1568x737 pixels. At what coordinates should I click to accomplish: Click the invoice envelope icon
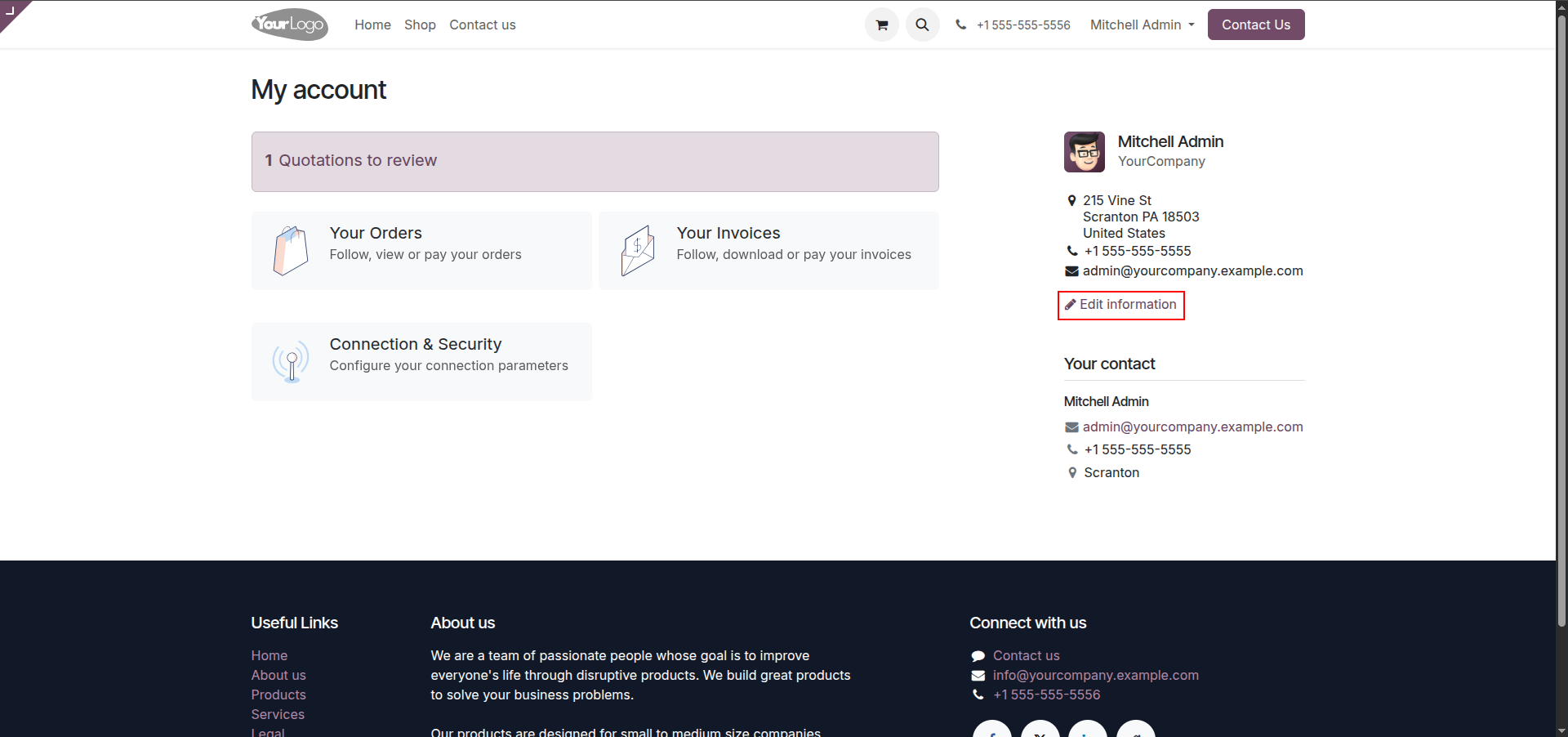(638, 251)
